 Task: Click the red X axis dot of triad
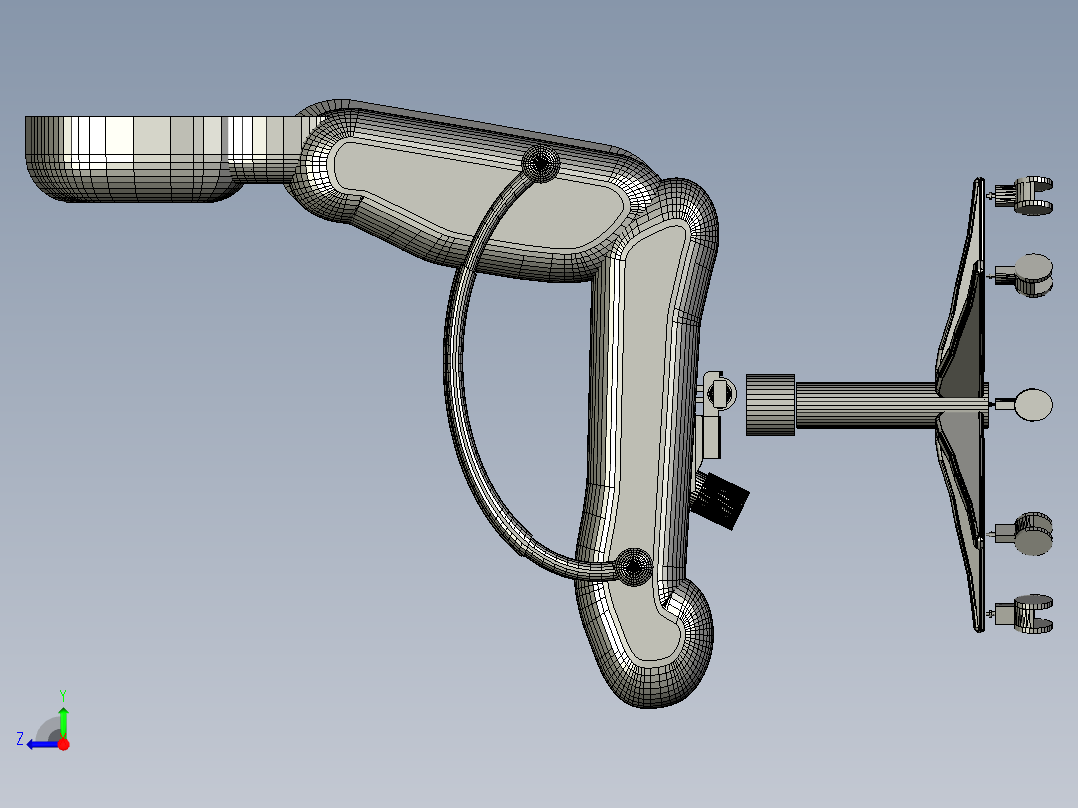point(63,744)
